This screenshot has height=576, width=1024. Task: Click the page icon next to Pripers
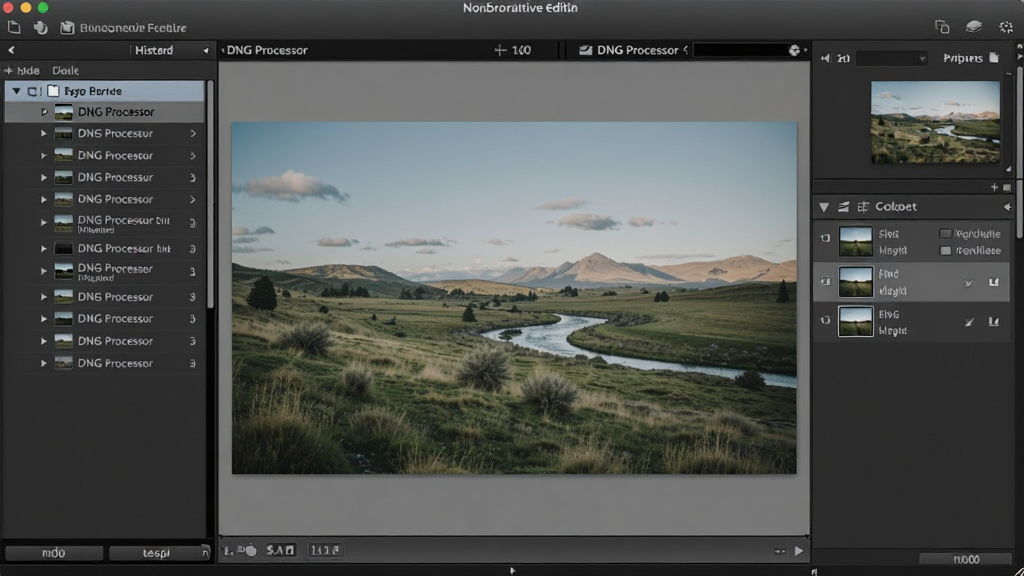[x=994, y=57]
